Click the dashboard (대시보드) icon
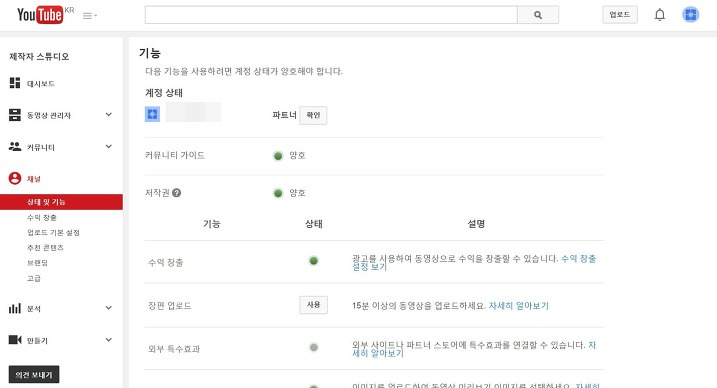The width and height of the screenshot is (717, 388). tap(15, 83)
